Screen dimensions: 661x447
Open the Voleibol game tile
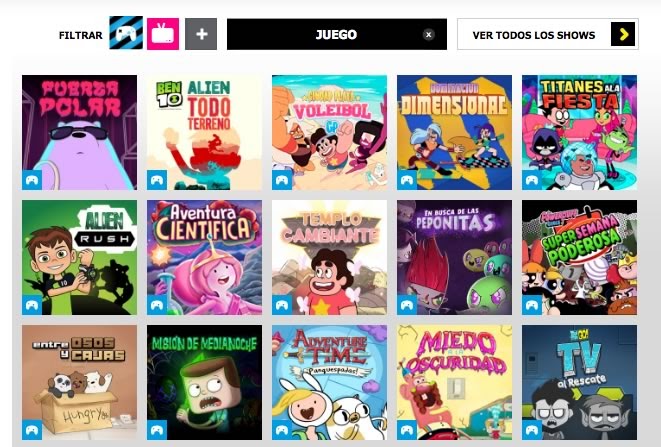[x=329, y=132]
